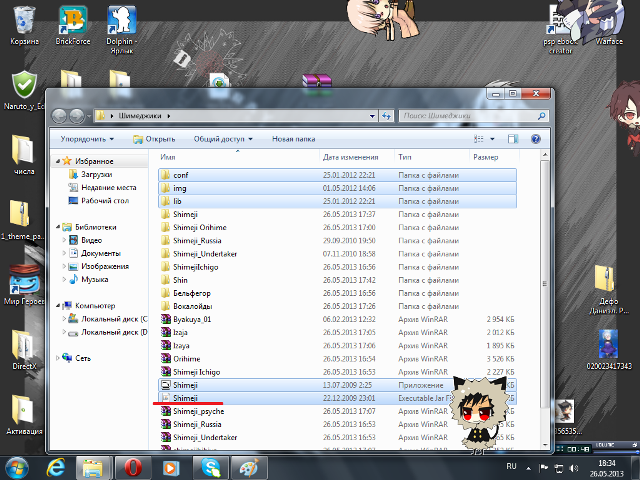The width and height of the screenshot is (640, 480).
Task: Open the Корзина recycle bin desktop icon
Action: click(x=25, y=24)
